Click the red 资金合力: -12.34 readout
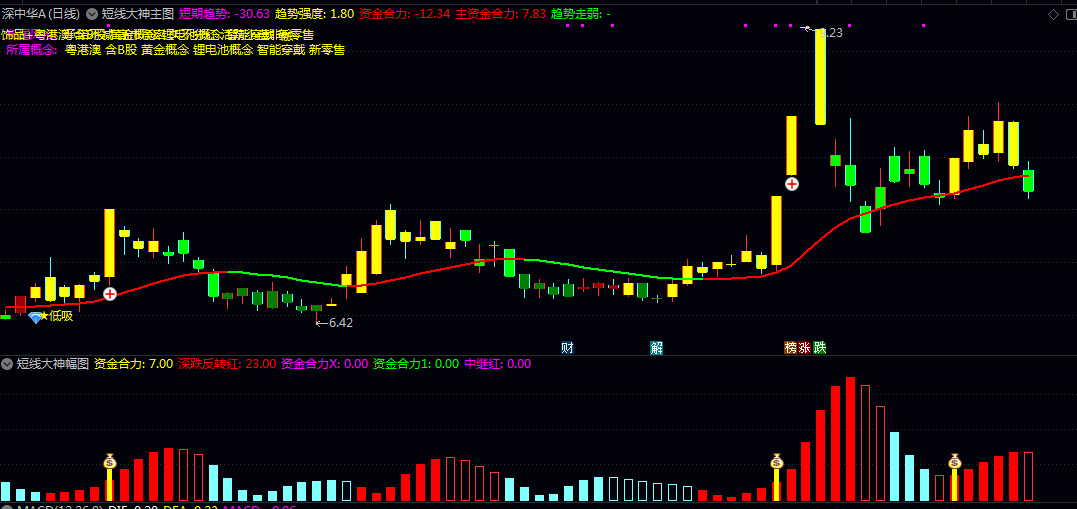The height and width of the screenshot is (509, 1077). (405, 14)
